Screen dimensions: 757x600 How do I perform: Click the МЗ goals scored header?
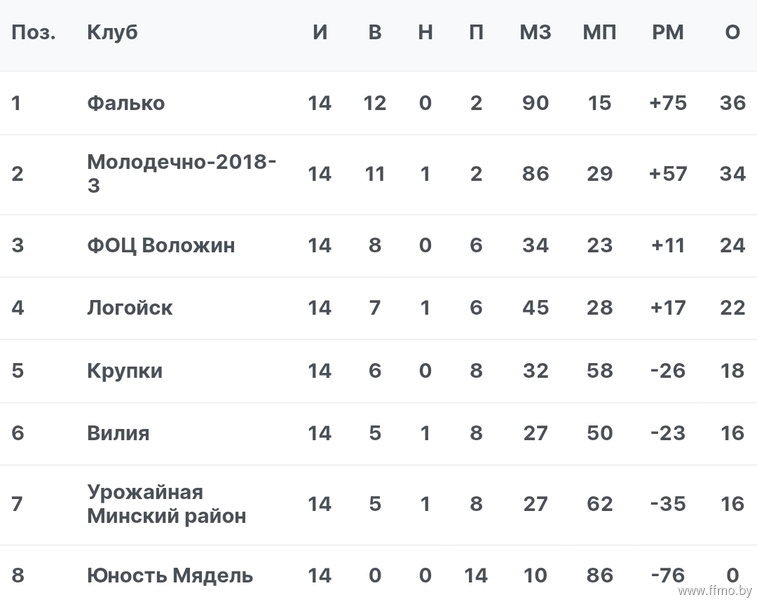tap(535, 32)
